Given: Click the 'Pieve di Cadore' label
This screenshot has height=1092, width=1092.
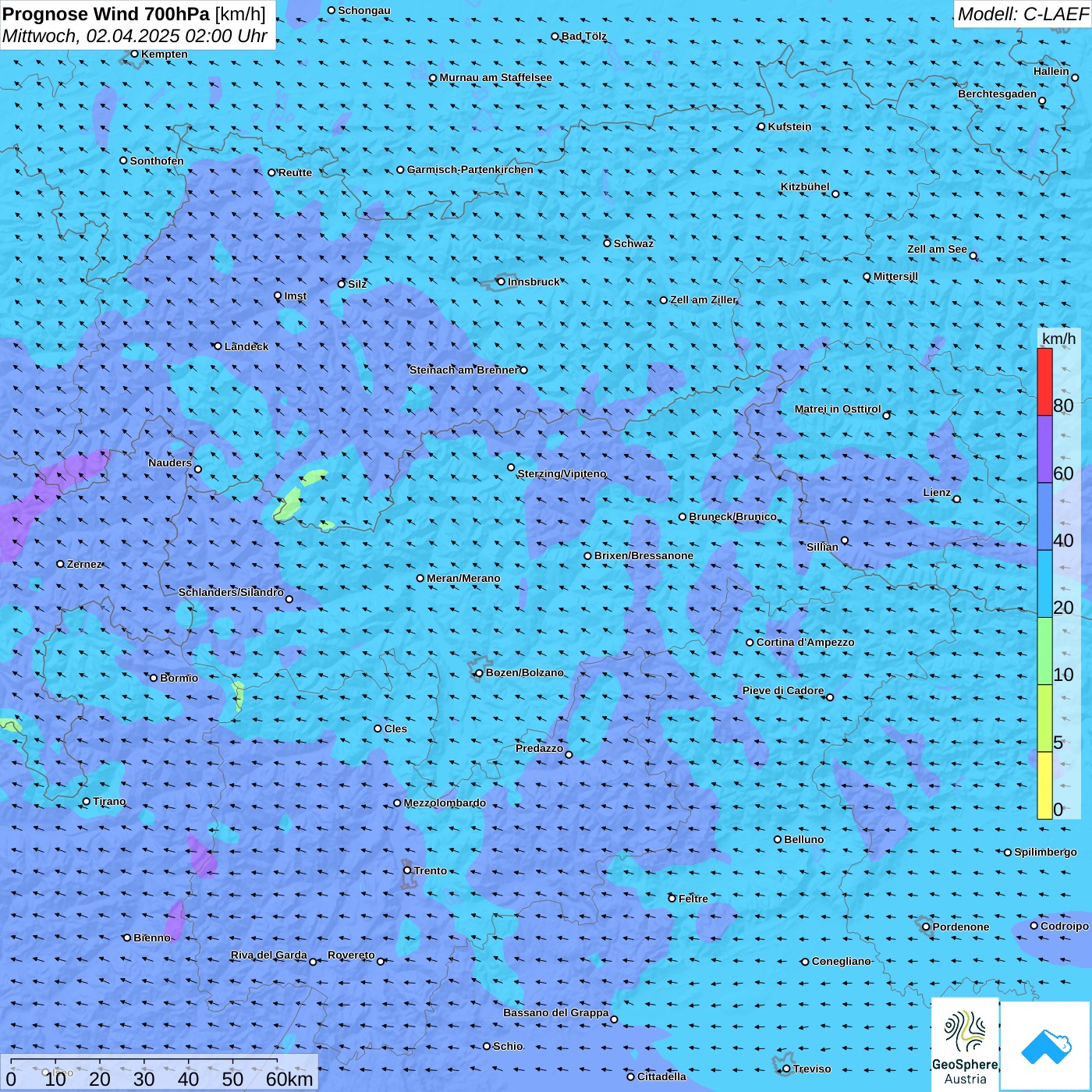Looking at the screenshot, I should coord(783,690).
